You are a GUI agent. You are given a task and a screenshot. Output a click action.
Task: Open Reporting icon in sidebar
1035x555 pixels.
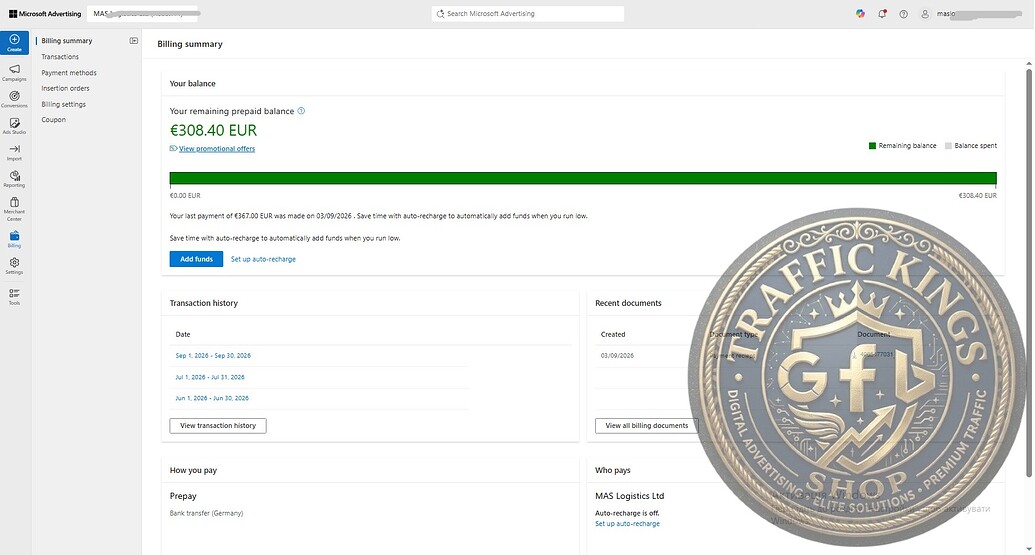[14, 176]
